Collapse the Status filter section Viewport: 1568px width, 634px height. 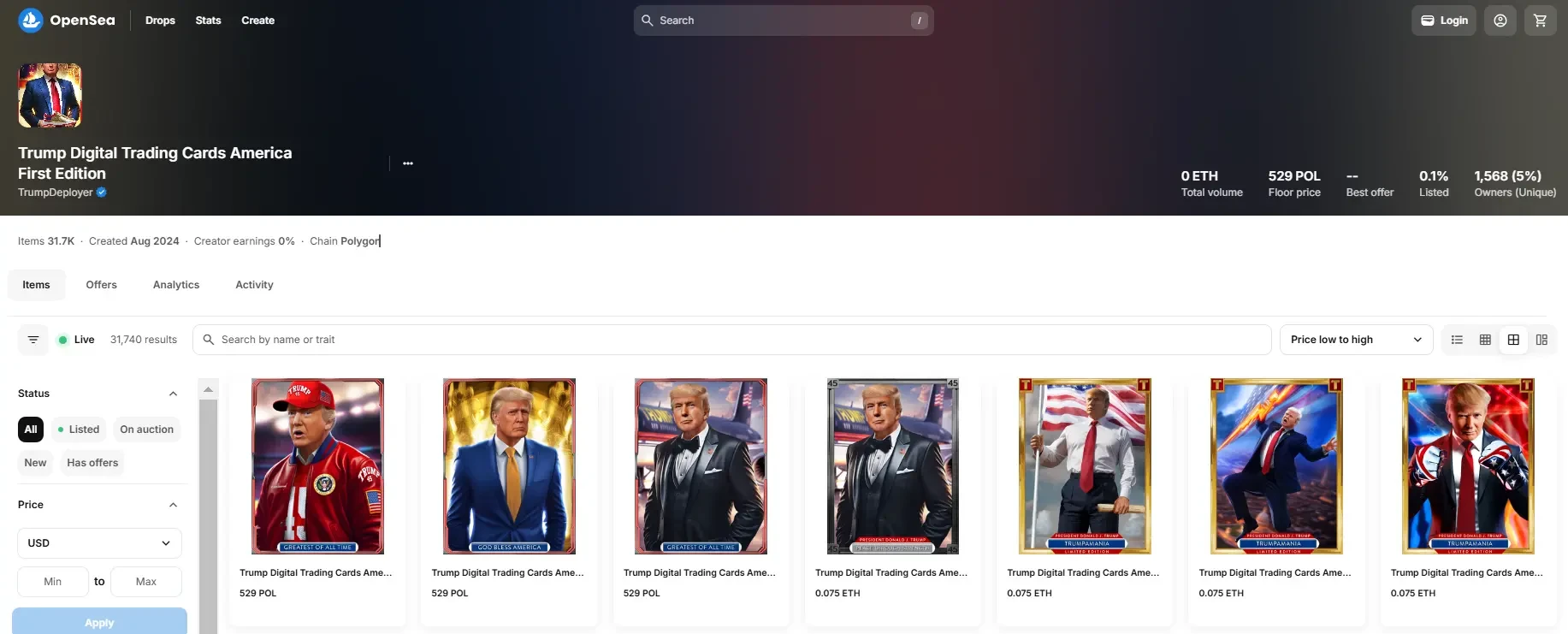coord(173,394)
